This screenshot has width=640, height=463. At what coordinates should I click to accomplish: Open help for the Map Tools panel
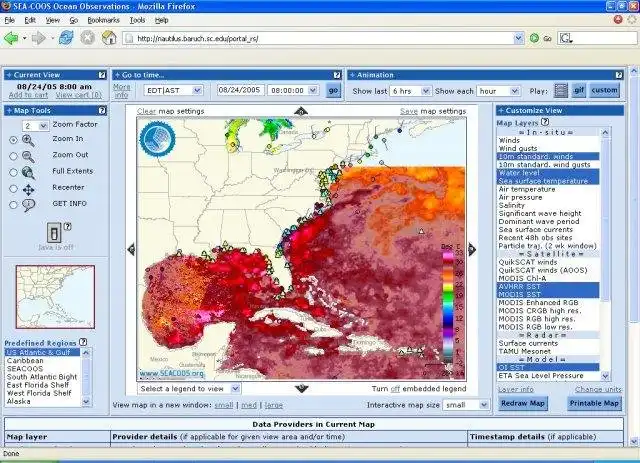[x=102, y=111]
